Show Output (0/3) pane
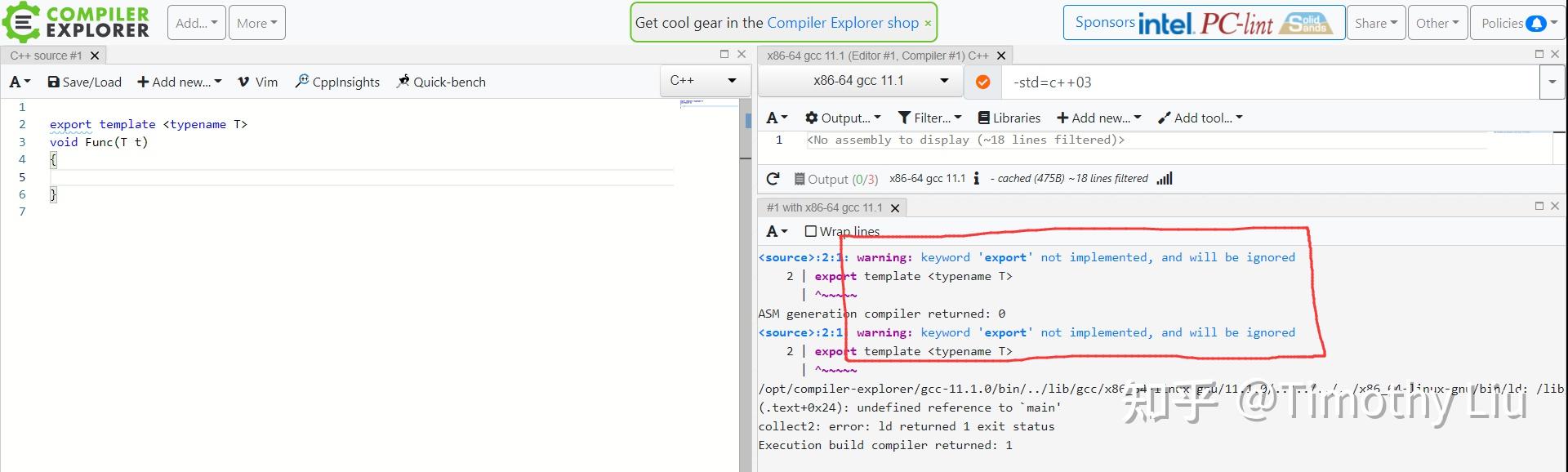This screenshot has height=472, width=1568. coord(836,179)
